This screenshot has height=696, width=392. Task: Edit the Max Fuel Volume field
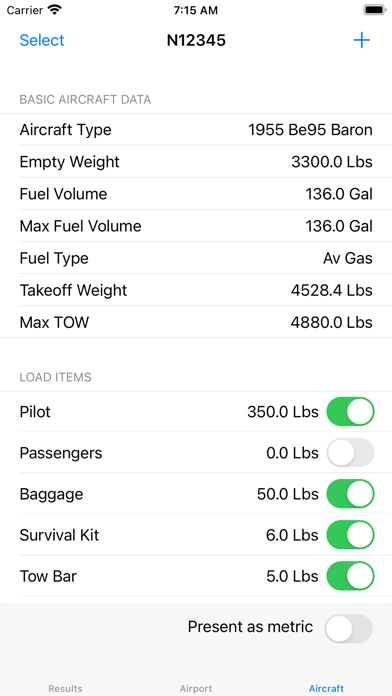(196, 226)
